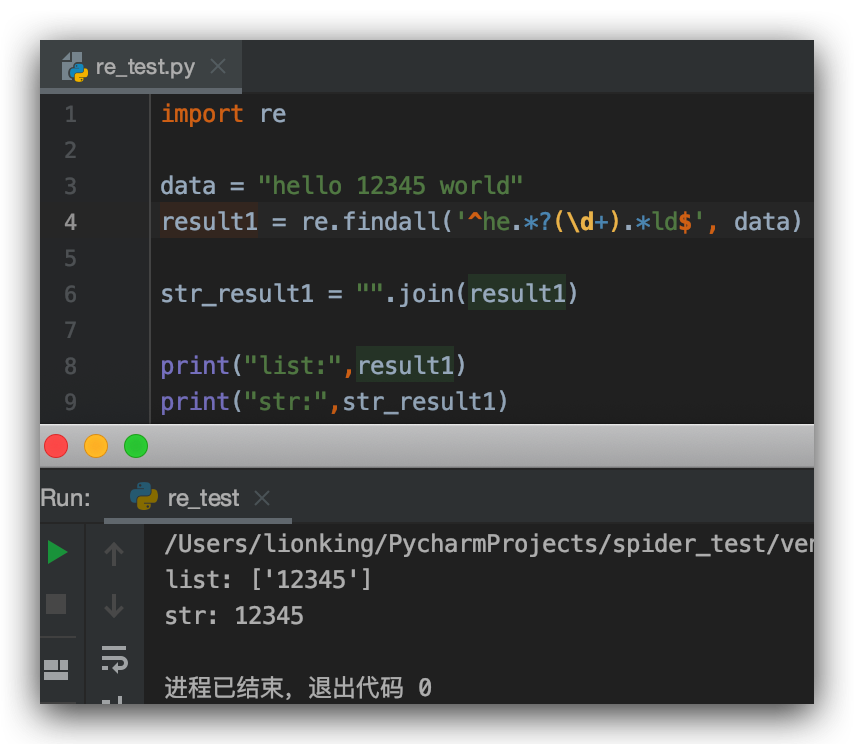Click the Run: panel label
This screenshot has width=854, height=744.
pyautogui.click(x=66, y=498)
